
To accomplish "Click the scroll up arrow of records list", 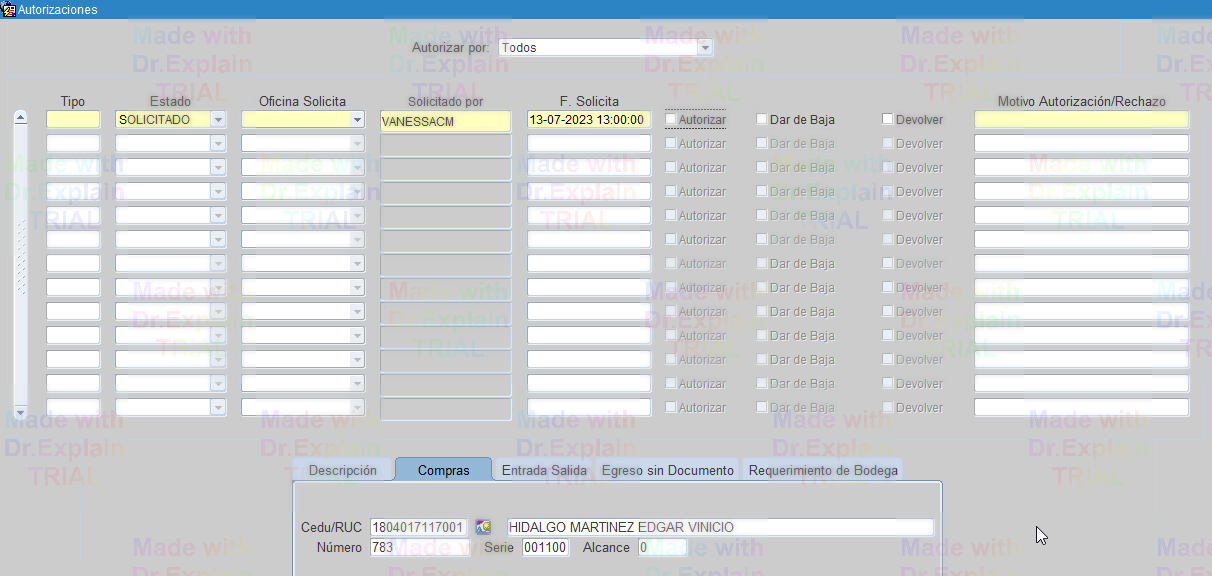I will click(x=19, y=119).
